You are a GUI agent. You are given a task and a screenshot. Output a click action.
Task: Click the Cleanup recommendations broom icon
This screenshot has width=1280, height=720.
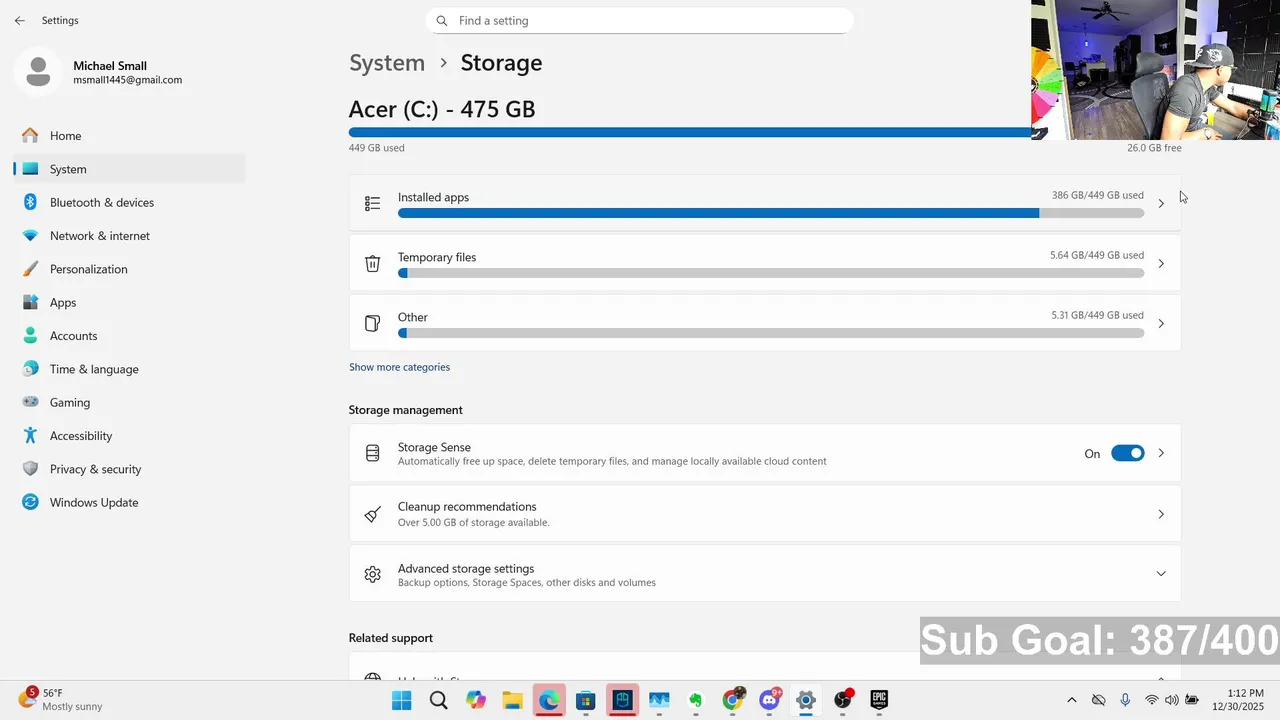pyautogui.click(x=372, y=514)
